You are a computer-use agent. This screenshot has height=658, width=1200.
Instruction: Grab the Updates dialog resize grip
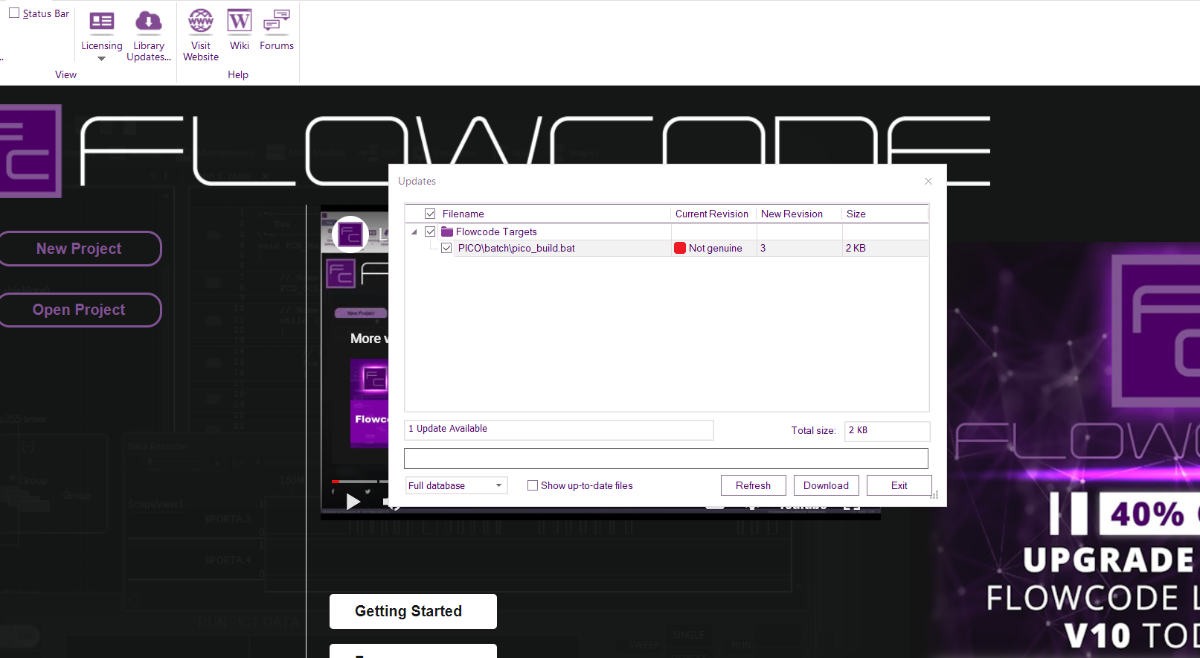click(x=935, y=495)
